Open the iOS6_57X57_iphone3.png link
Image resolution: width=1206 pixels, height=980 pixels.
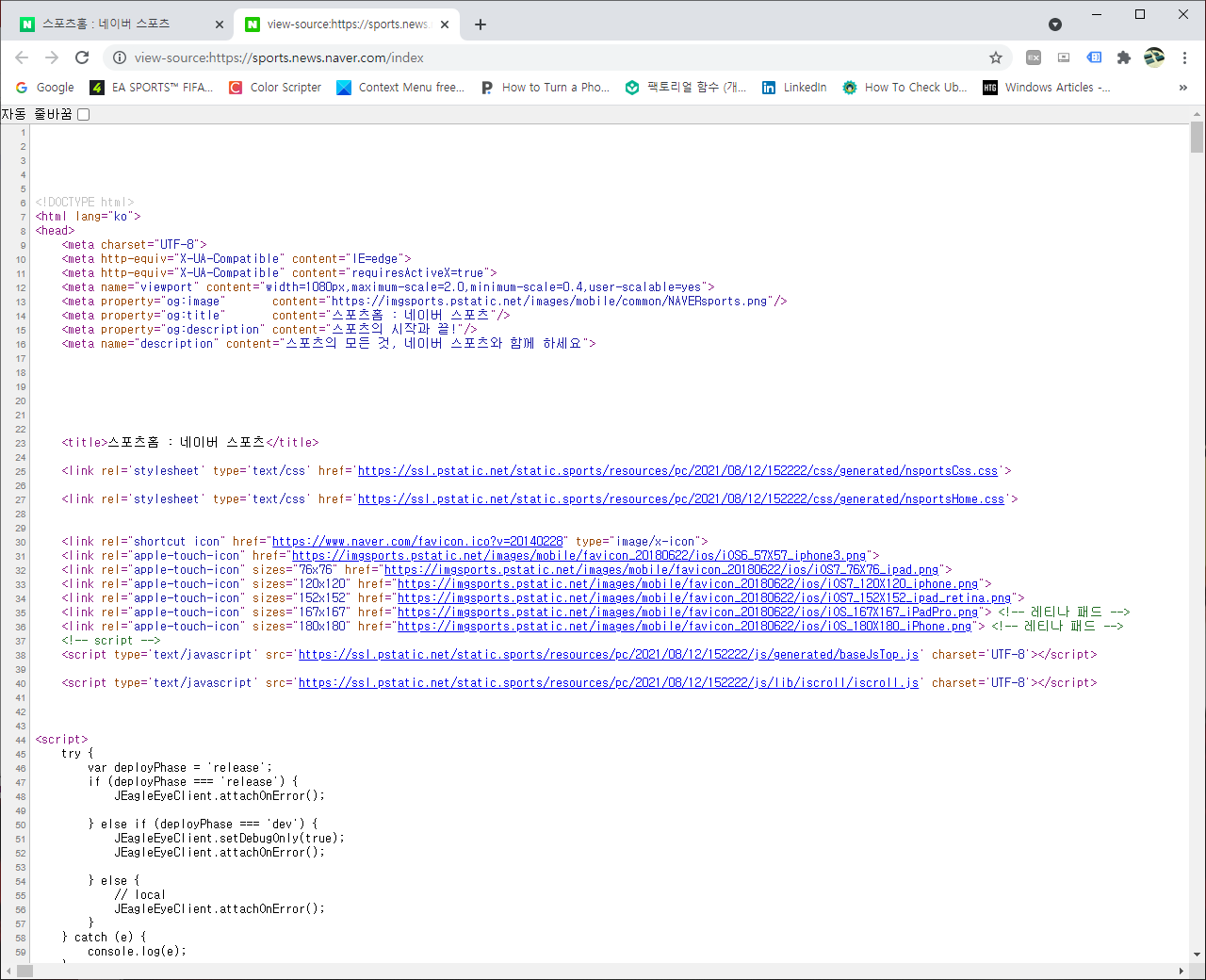point(579,556)
